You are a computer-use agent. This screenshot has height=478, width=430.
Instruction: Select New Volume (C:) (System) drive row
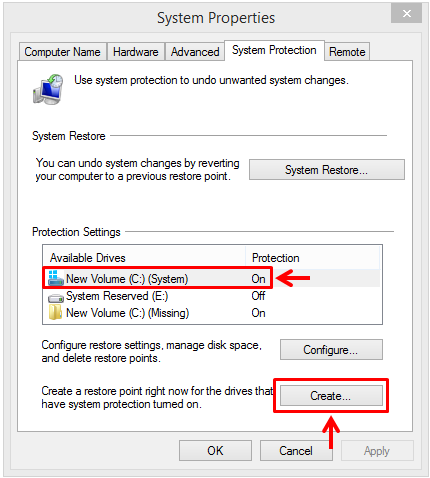[212, 278]
